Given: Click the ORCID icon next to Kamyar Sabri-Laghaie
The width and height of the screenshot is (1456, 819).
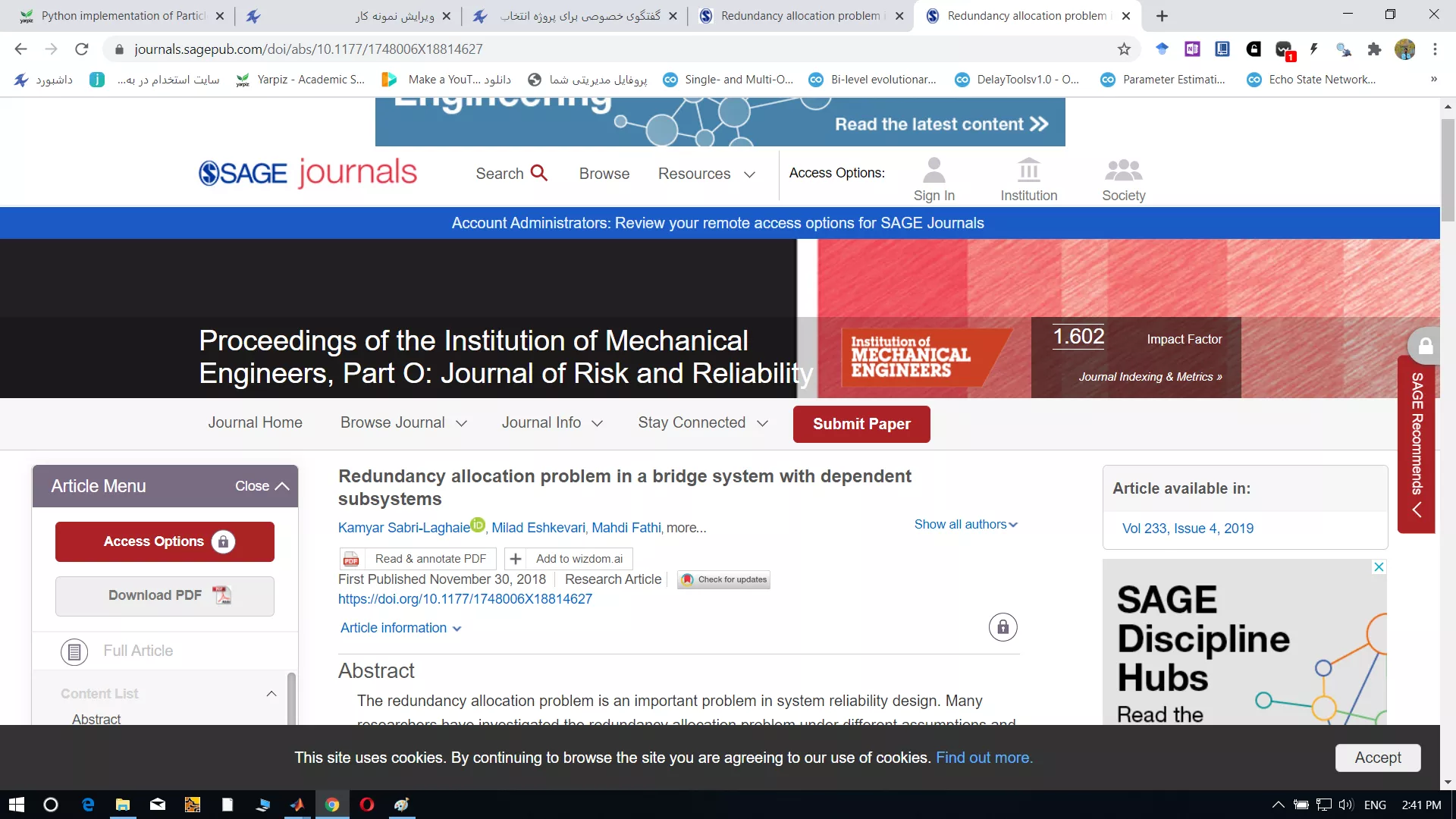Looking at the screenshot, I should 478,524.
